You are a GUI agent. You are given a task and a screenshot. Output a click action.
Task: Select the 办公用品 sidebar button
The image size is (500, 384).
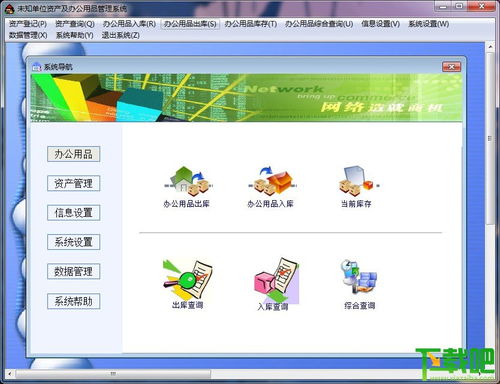point(73,154)
